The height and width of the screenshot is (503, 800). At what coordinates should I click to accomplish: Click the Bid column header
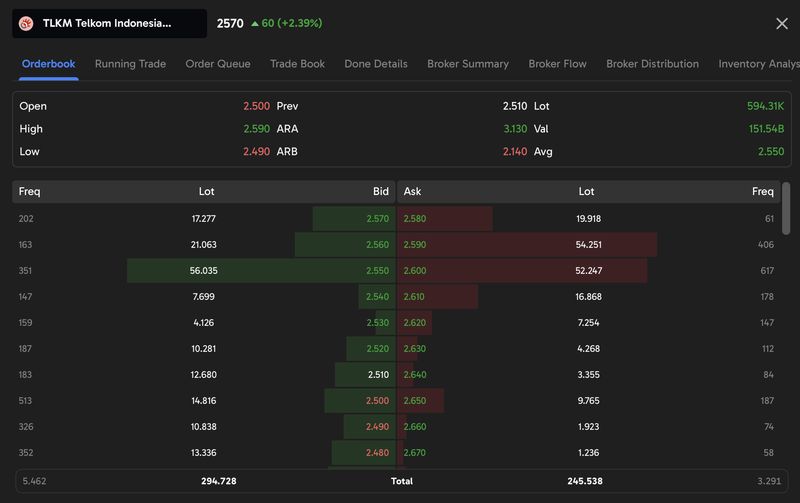click(381, 191)
